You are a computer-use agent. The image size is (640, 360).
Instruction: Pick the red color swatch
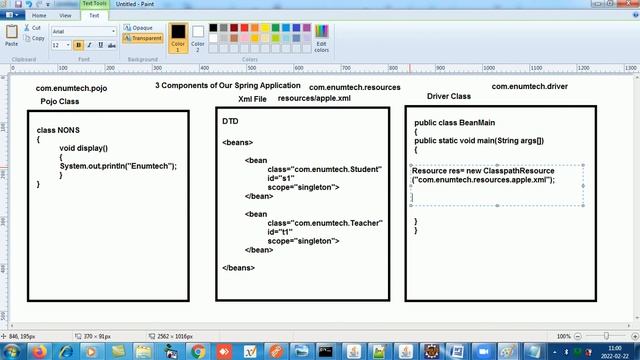tap(244, 27)
